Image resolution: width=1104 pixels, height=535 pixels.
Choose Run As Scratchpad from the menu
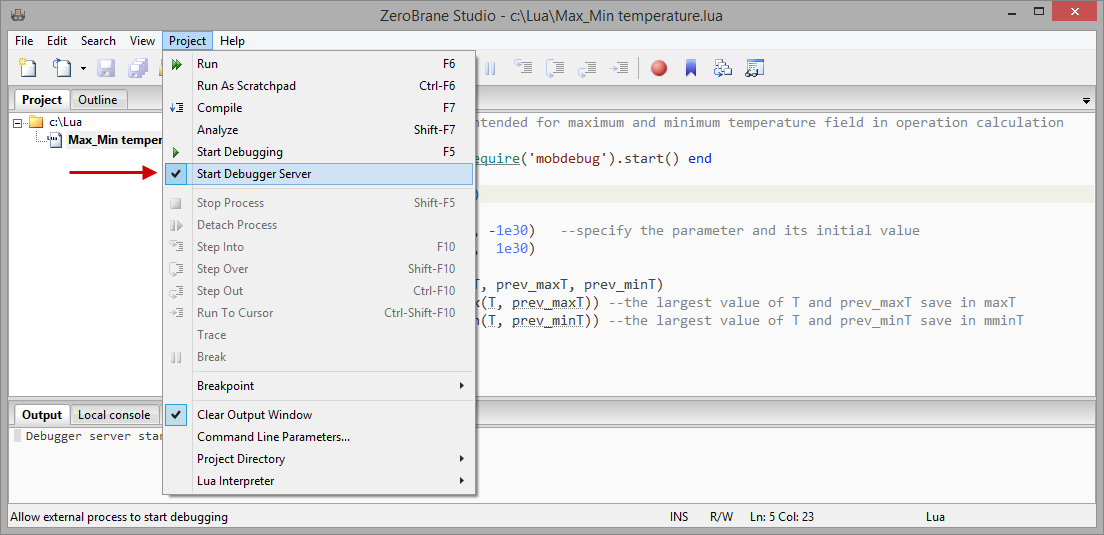coord(246,86)
